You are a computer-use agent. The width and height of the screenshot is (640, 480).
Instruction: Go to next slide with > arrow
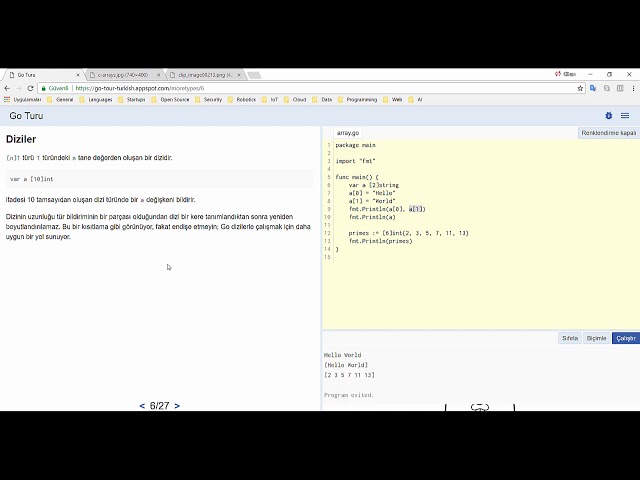coord(177,406)
